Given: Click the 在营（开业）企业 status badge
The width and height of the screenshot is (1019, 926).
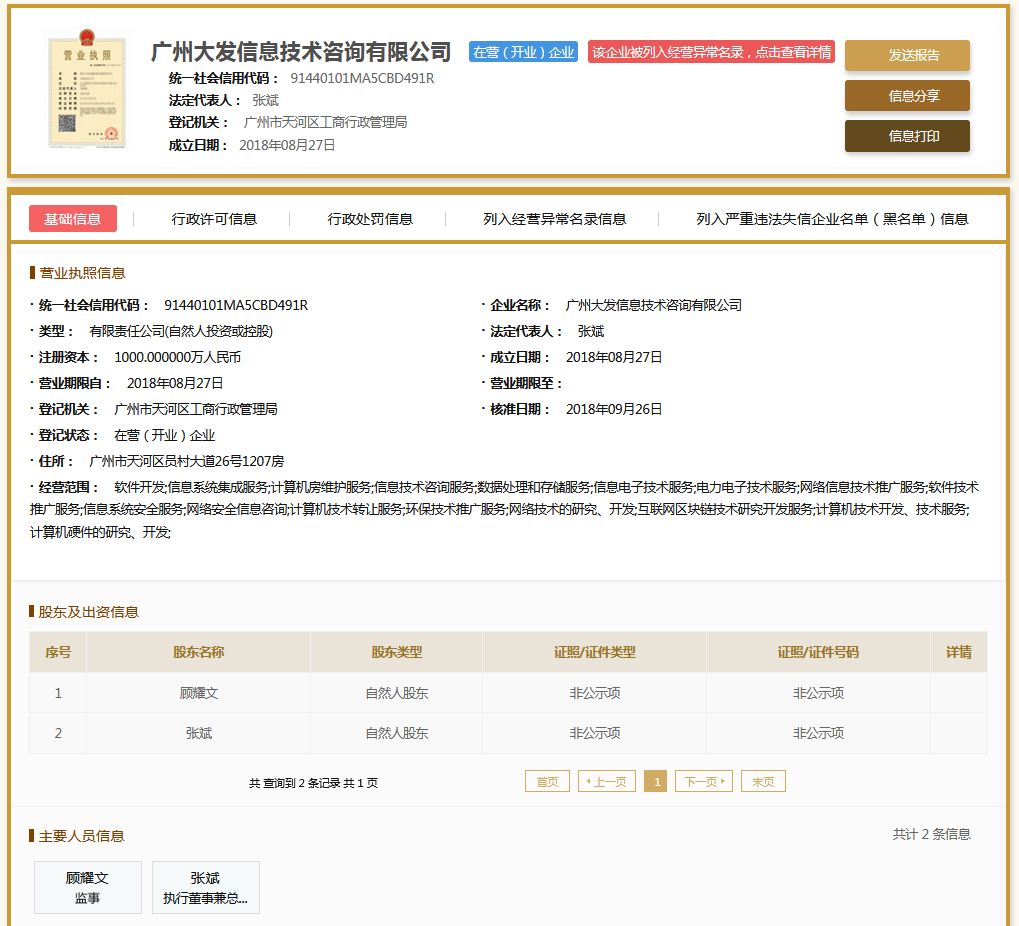Looking at the screenshot, I should [523, 52].
